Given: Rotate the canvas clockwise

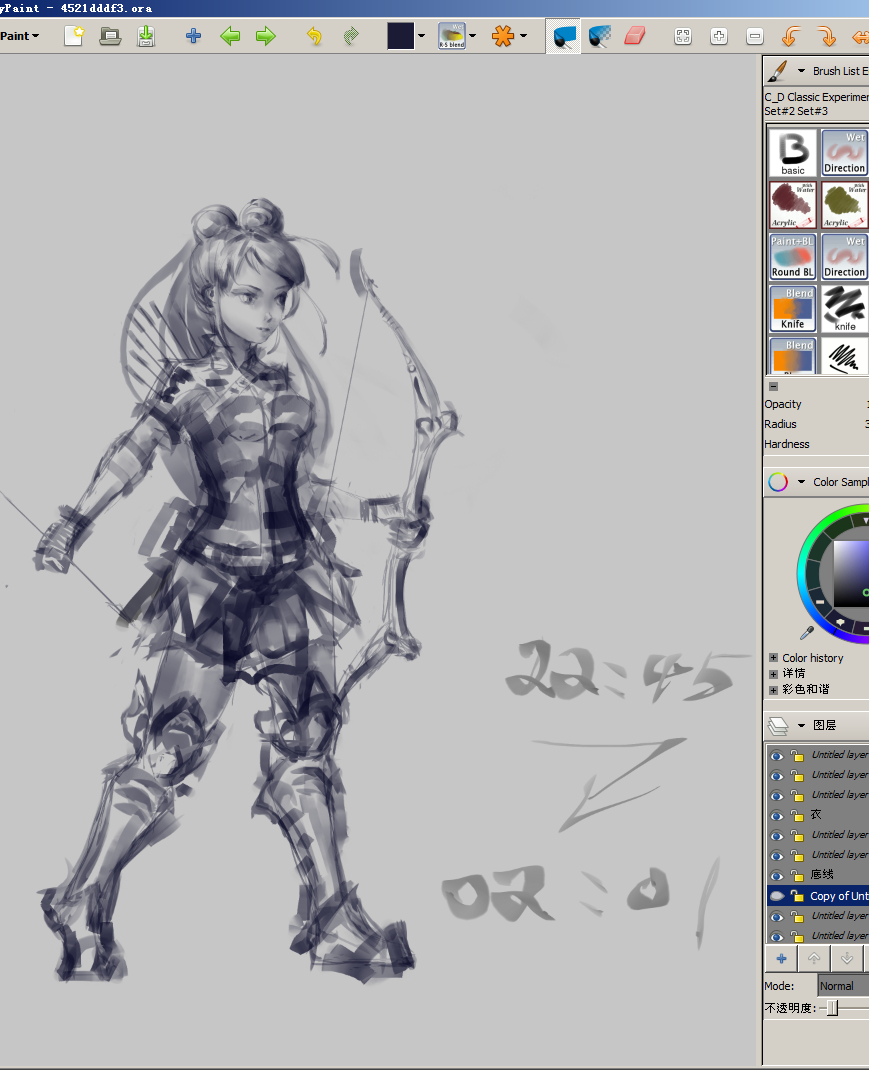Looking at the screenshot, I should (x=826, y=36).
